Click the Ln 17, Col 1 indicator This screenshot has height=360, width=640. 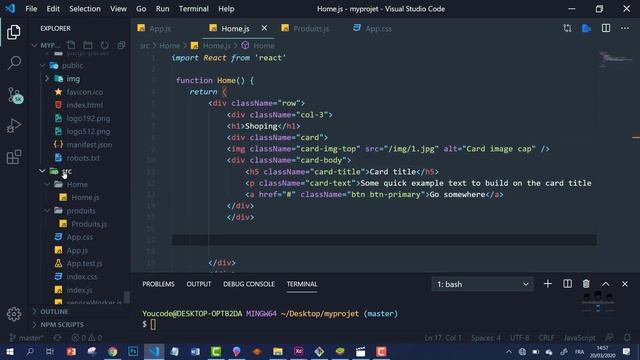[443, 338]
